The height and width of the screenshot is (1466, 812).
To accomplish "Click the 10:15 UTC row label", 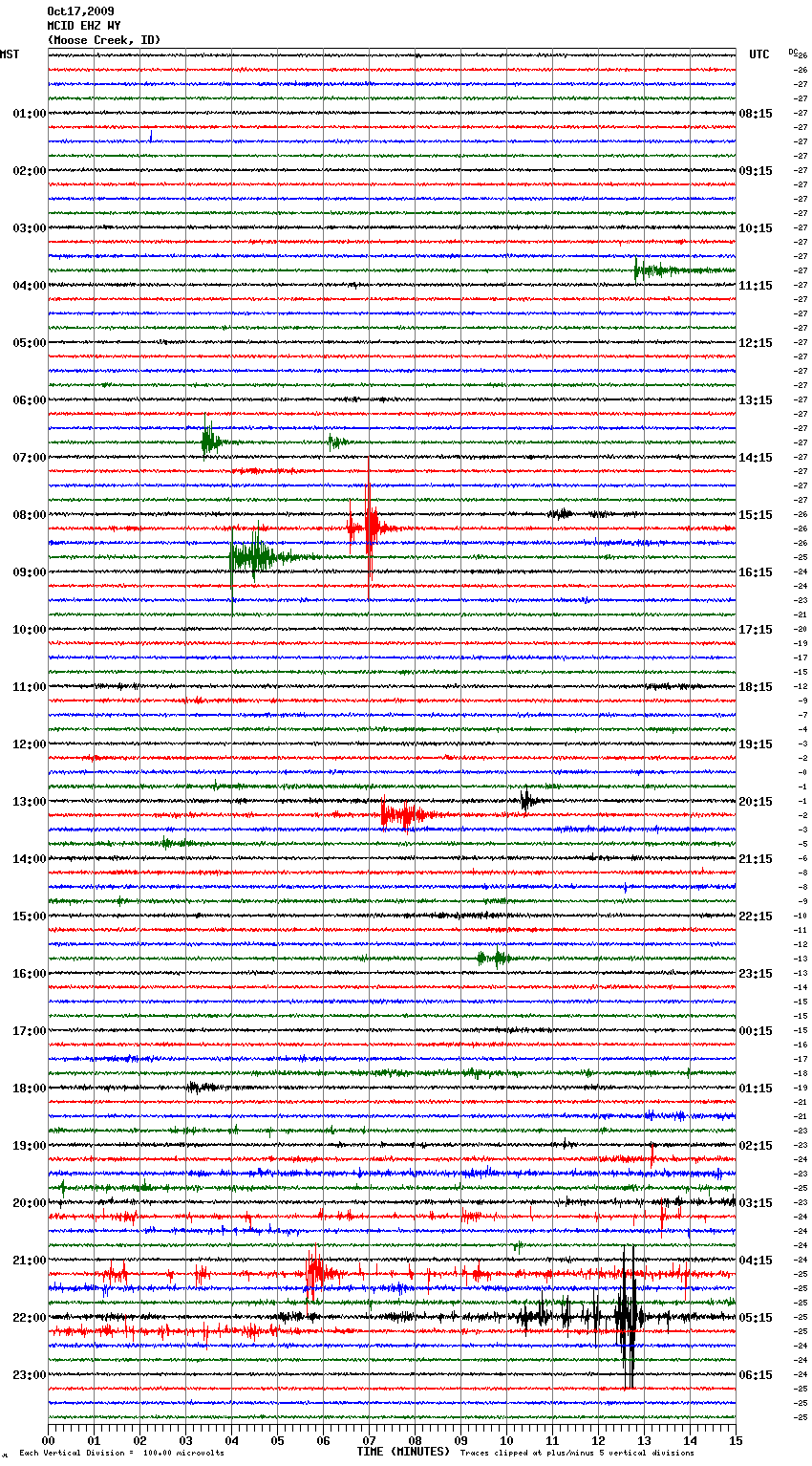I will [756, 228].
